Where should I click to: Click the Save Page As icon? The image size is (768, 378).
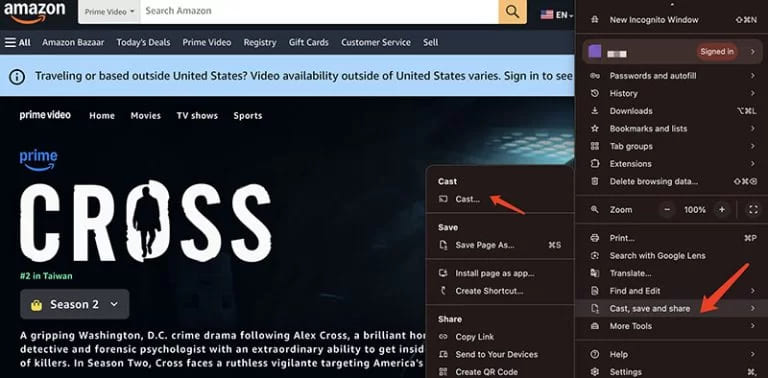point(443,245)
